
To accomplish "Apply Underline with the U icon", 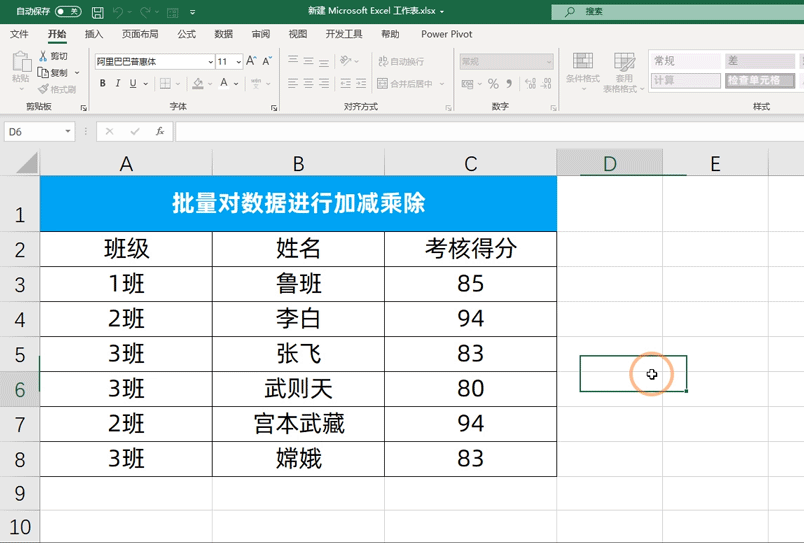I will [x=133, y=83].
